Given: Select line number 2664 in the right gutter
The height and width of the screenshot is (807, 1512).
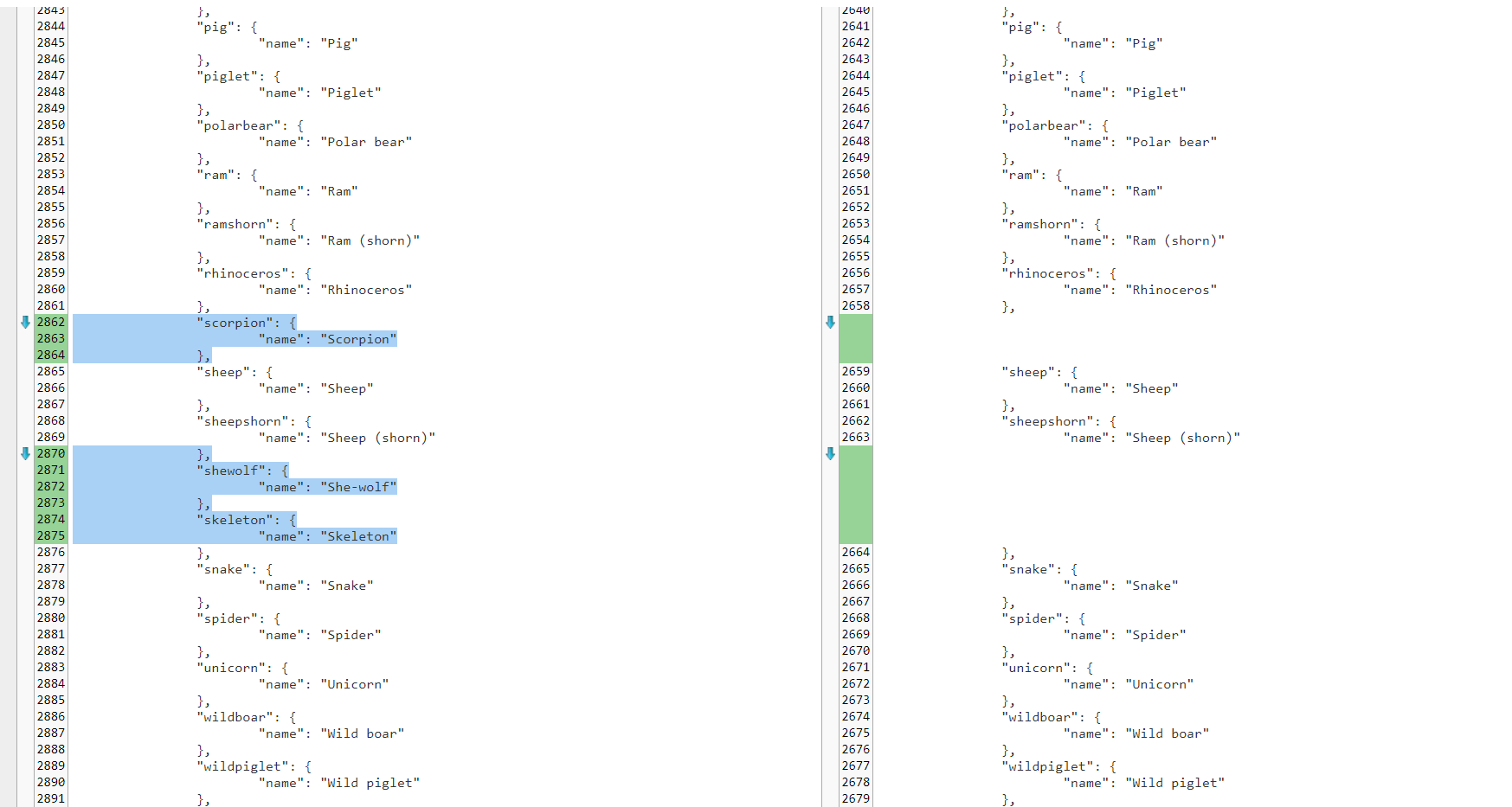Looking at the screenshot, I should [855, 552].
